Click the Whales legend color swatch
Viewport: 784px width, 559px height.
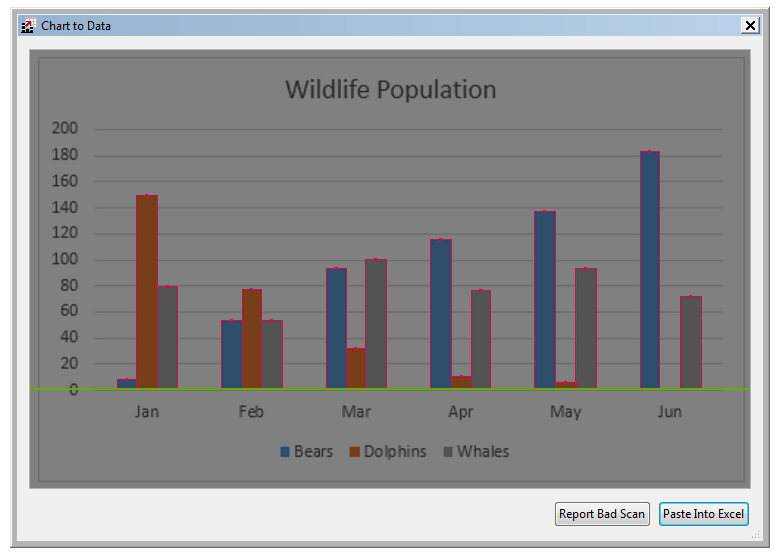click(x=448, y=452)
